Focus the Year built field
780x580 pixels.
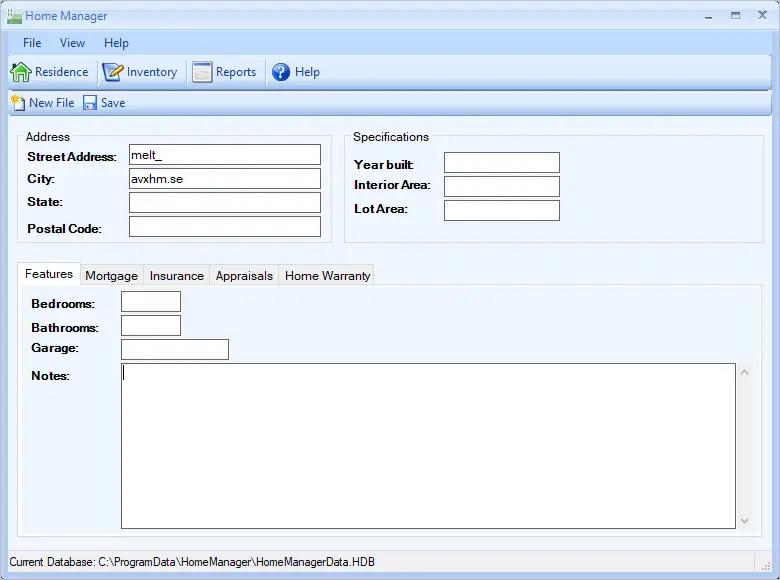click(x=501, y=163)
